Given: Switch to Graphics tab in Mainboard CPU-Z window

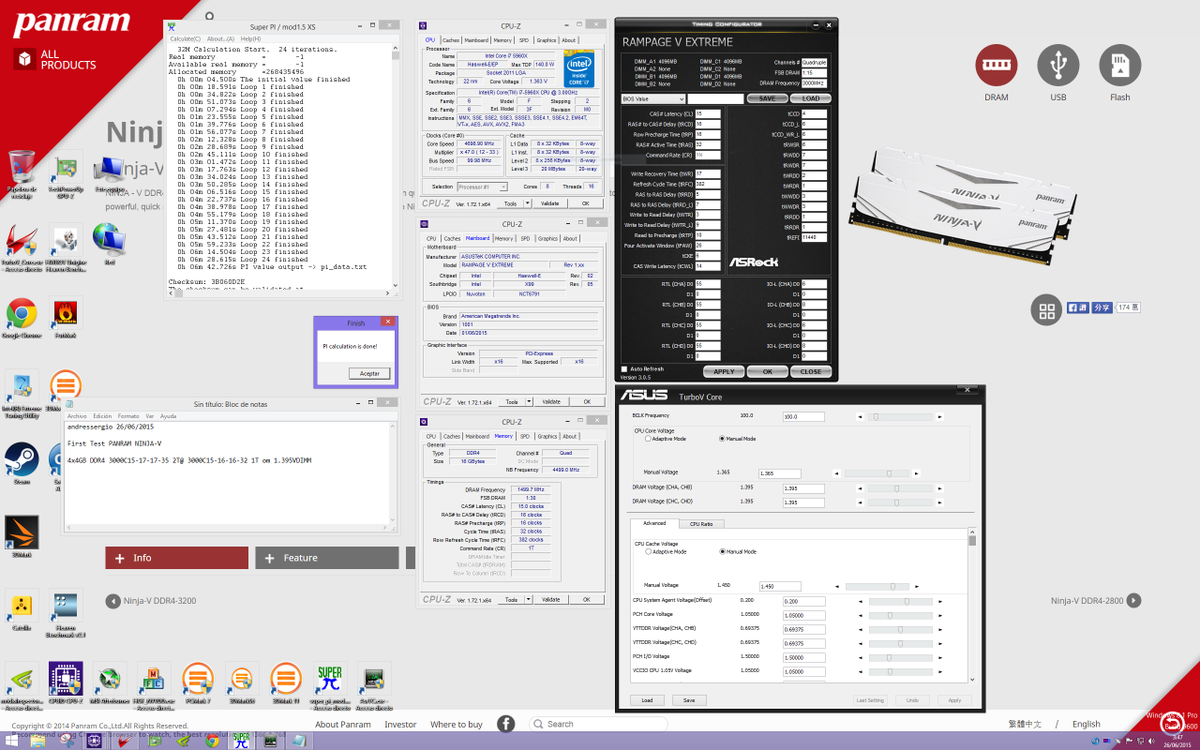Looking at the screenshot, I should [547, 238].
